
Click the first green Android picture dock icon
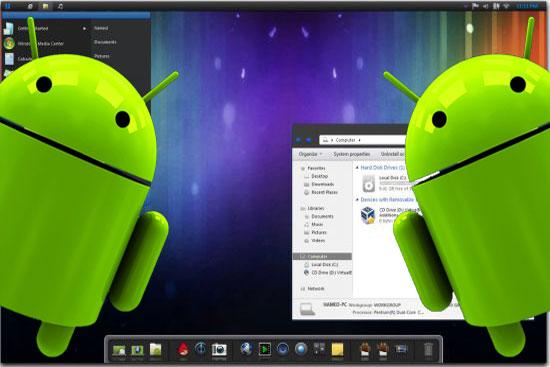(x=119, y=350)
